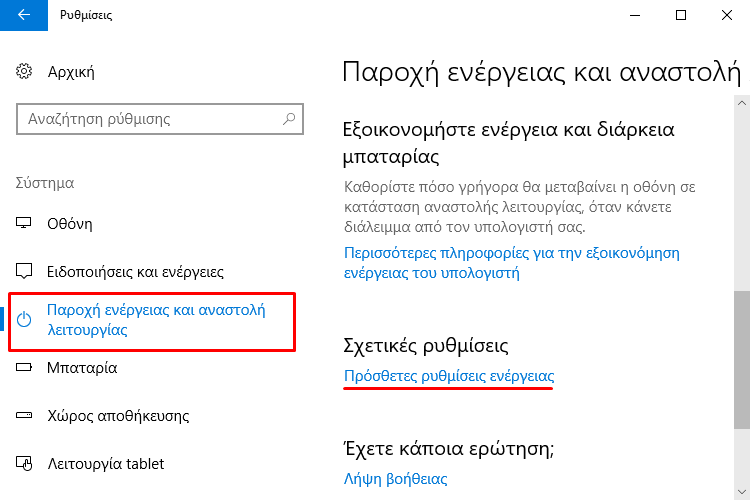750x500 pixels.
Task: Focus the Αναζήτηση ρύθμισης search field
Action: 160,119
